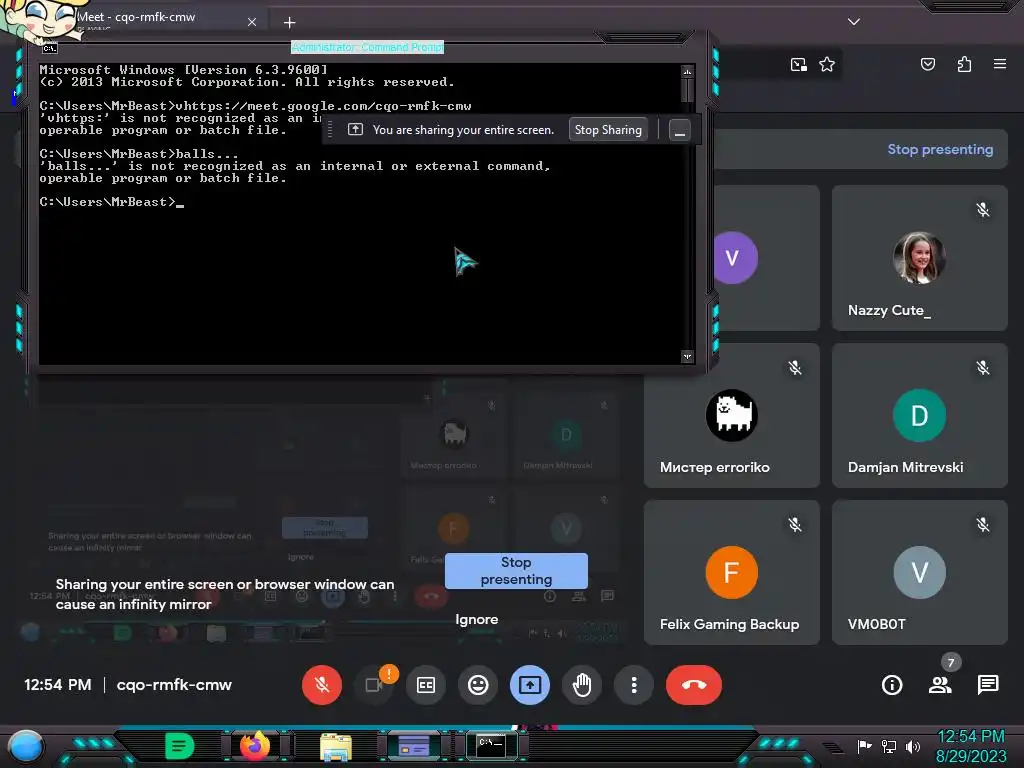The height and width of the screenshot is (768, 1024).
Task: Leave the call with red hangup button
Action: [694, 685]
